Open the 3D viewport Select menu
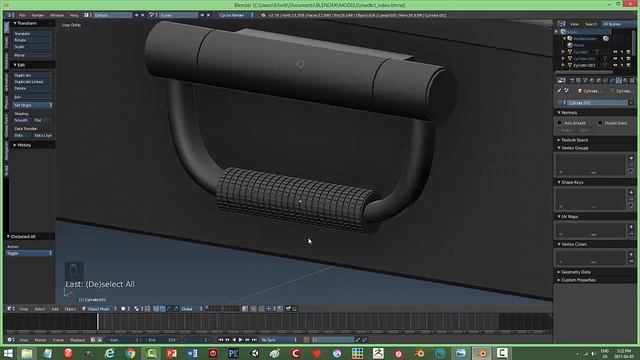 pos(40,309)
